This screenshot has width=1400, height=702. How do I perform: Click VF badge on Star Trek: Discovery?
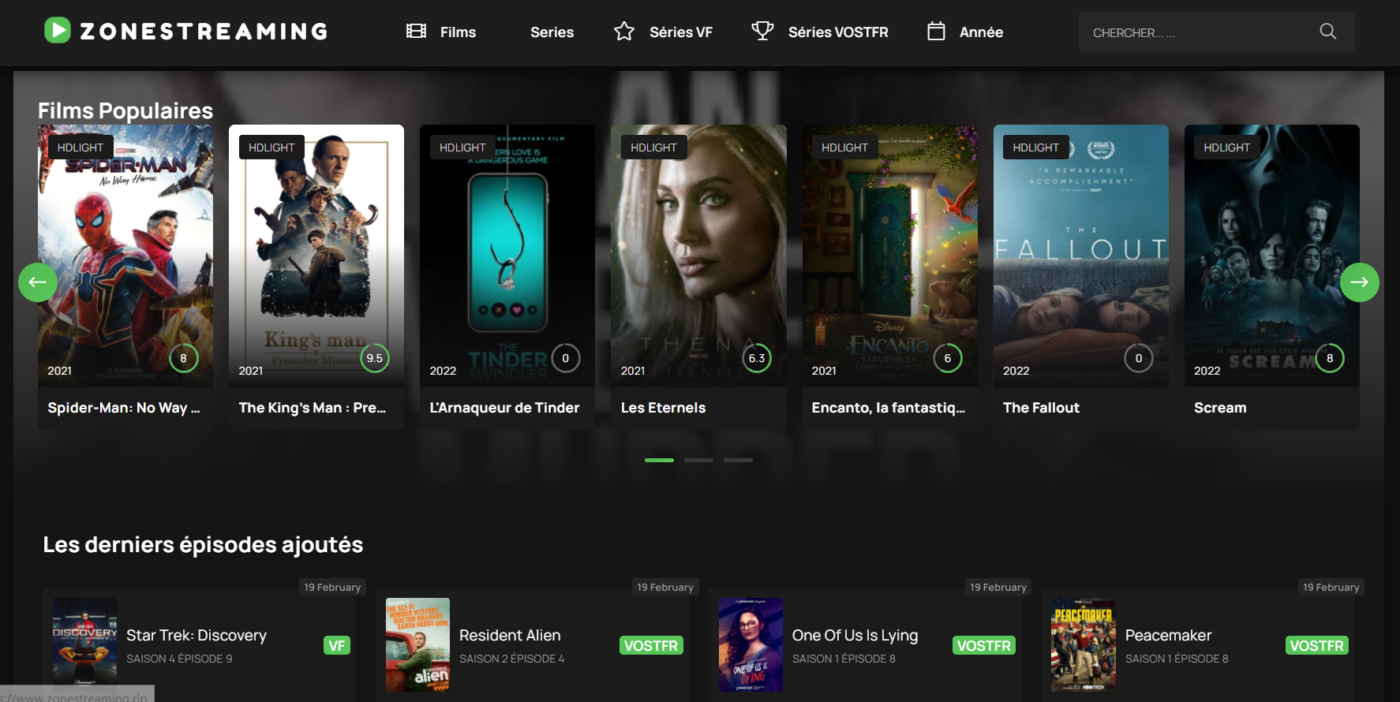337,645
